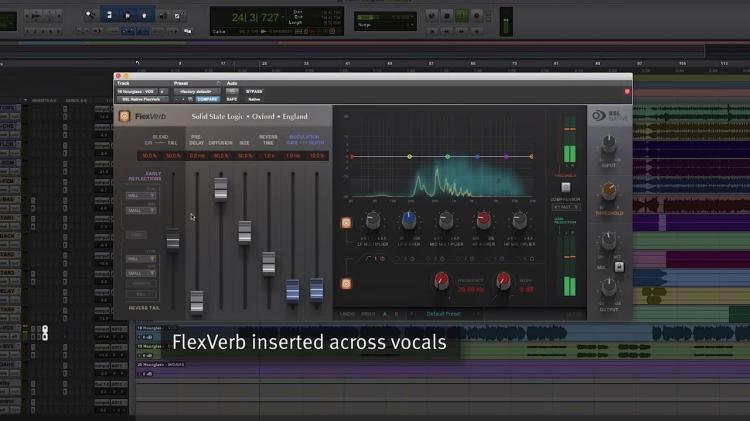This screenshot has width=750, height=421.
Task: Select the B preset slot
Action: [x=397, y=314]
